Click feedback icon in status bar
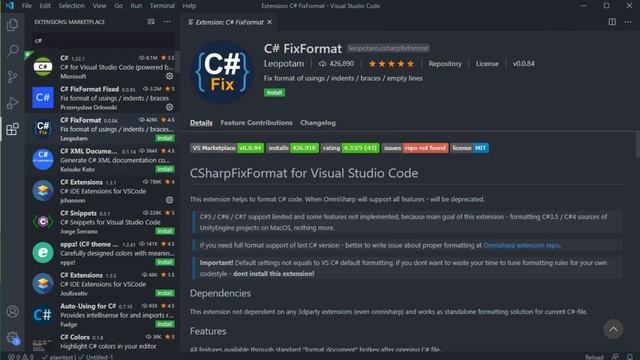Viewport: 640px width, 360px height. [x=615, y=357]
